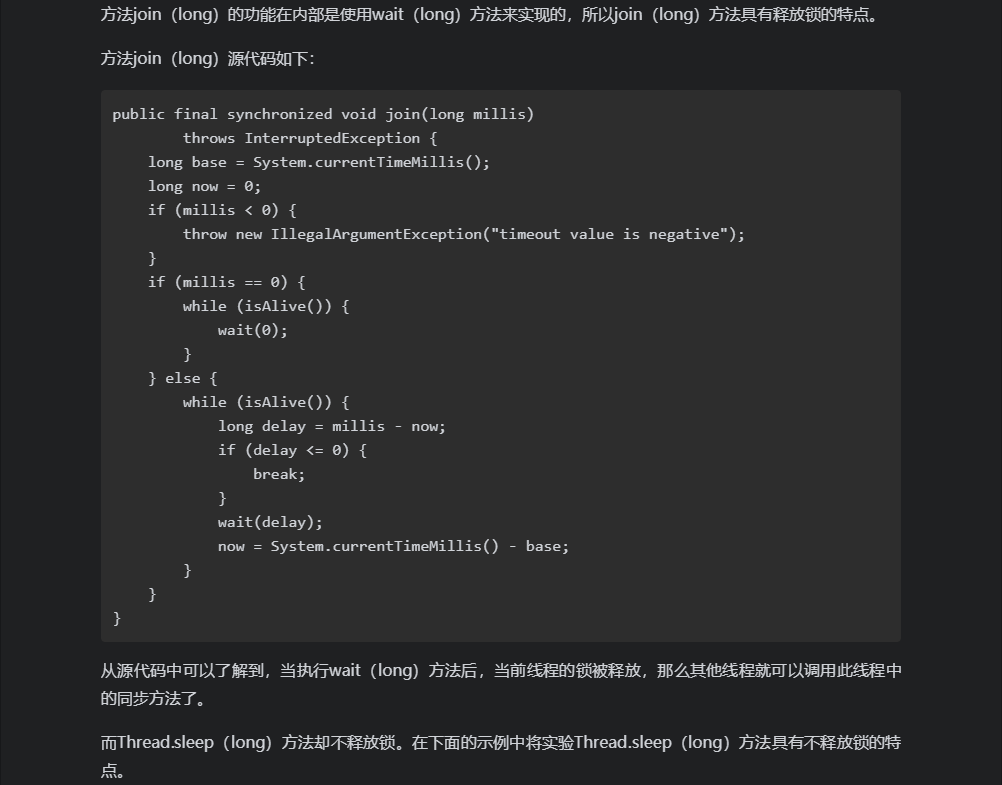Click the 'if (millis < 0)' code line
Screen dimensions: 1002x785
pyautogui.click(x=222, y=210)
